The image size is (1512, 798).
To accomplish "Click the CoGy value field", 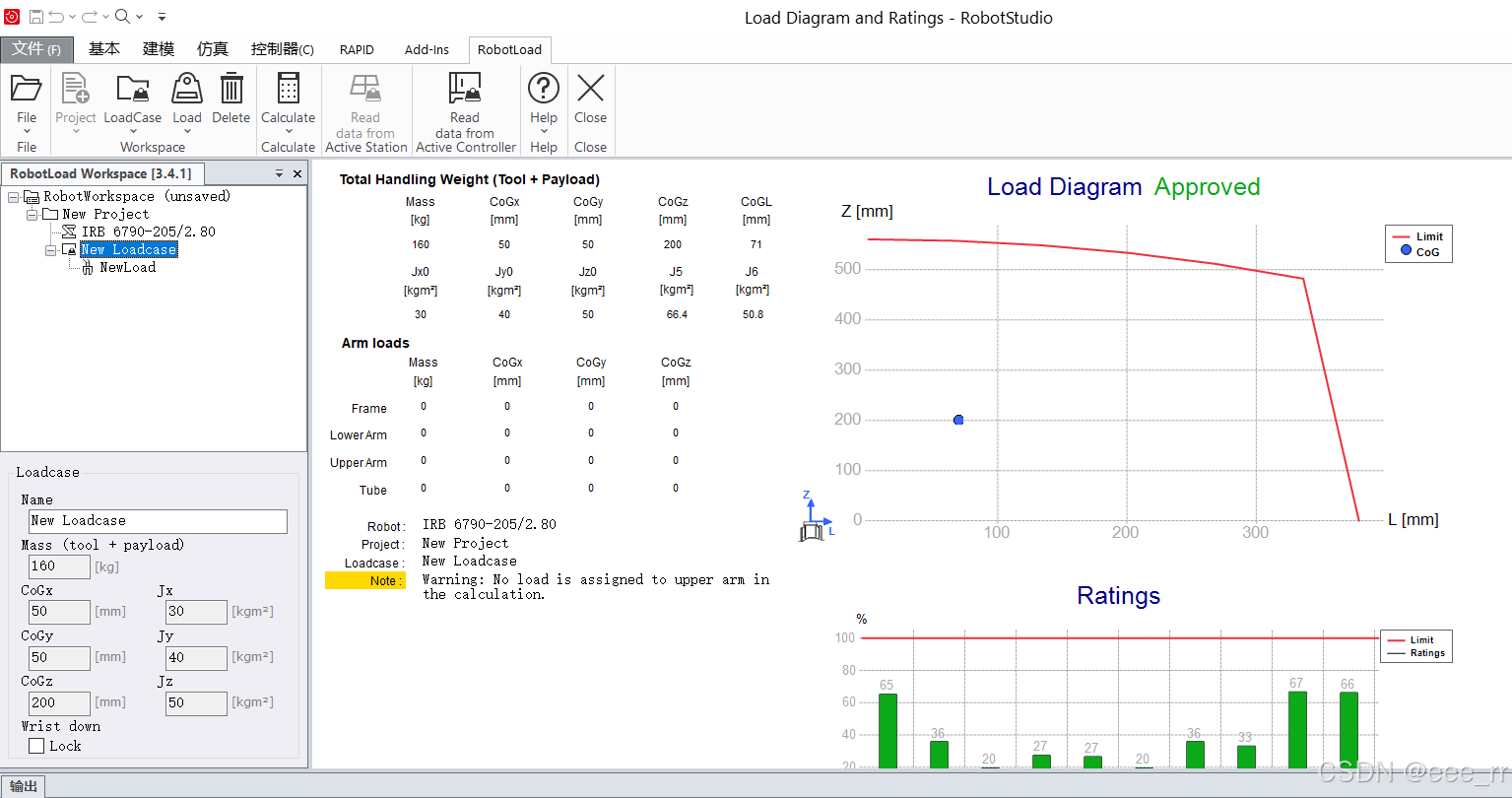I will (60, 657).
